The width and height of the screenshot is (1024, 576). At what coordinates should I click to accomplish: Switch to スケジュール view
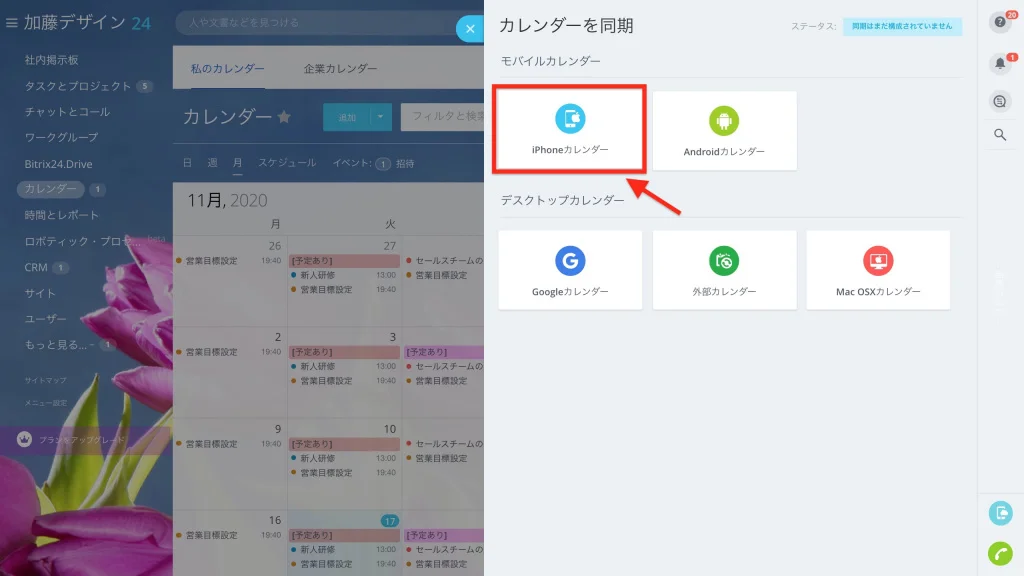point(287,163)
